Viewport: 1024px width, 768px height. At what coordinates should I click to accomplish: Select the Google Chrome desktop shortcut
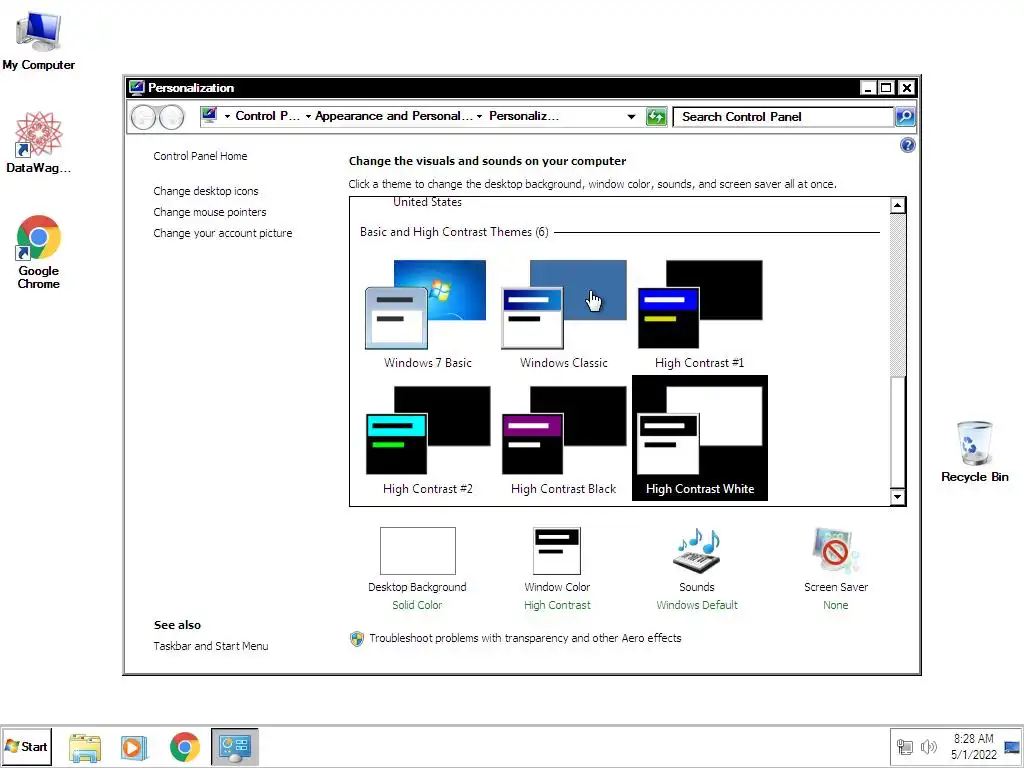(x=39, y=252)
